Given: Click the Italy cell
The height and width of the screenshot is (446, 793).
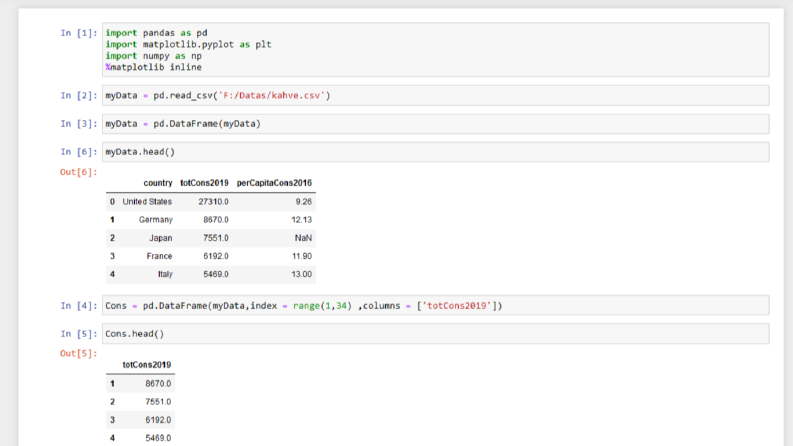Looking at the screenshot, I should [x=165, y=275].
